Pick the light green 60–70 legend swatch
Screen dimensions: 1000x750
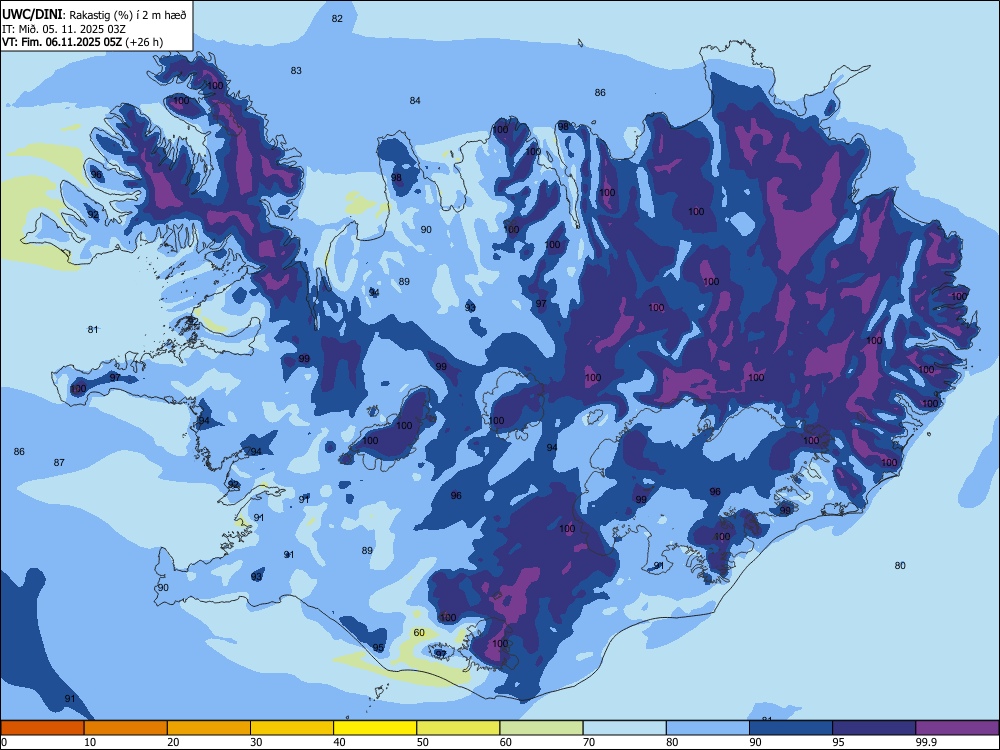[541, 728]
